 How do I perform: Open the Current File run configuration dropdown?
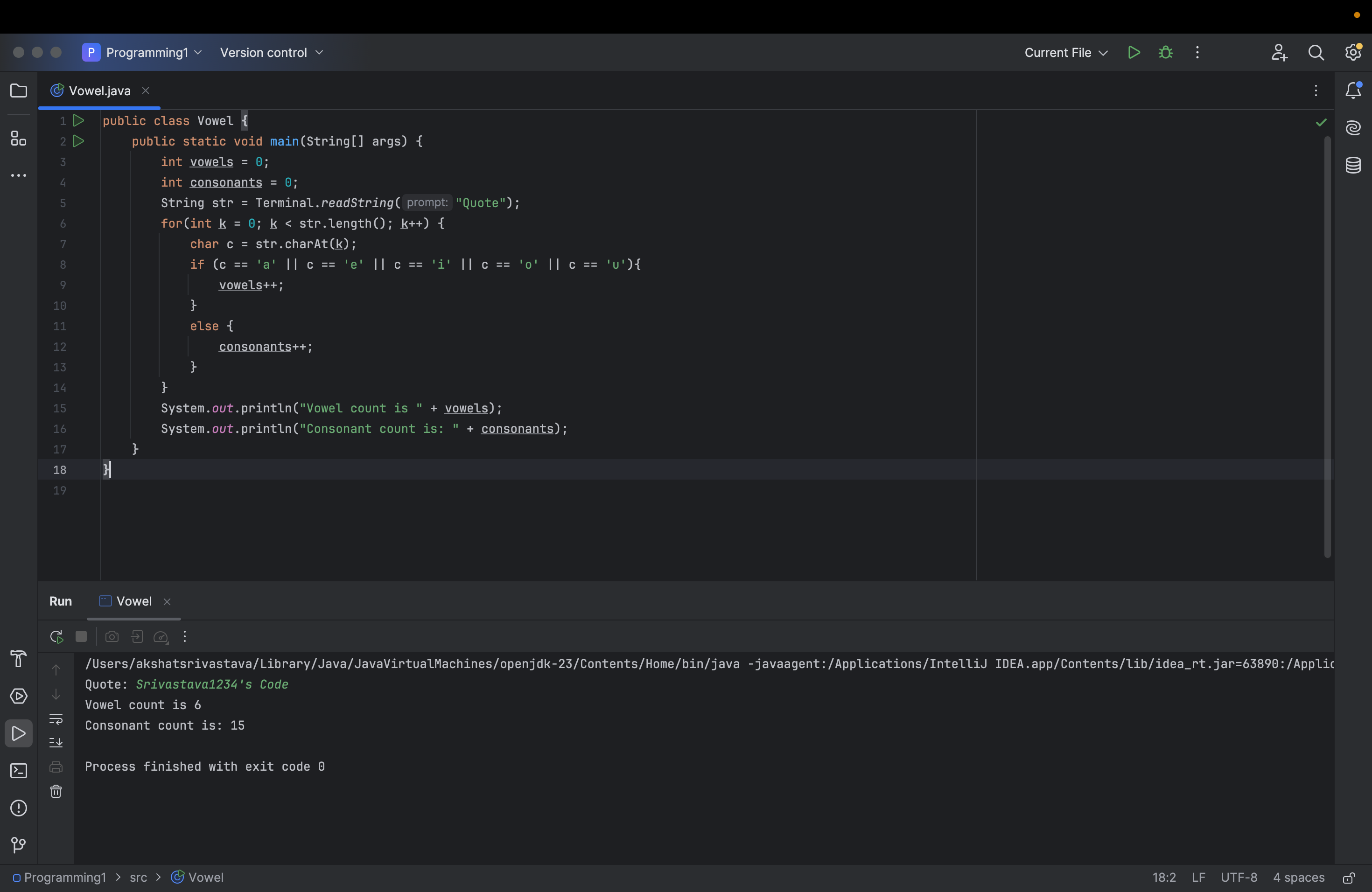(x=1064, y=52)
